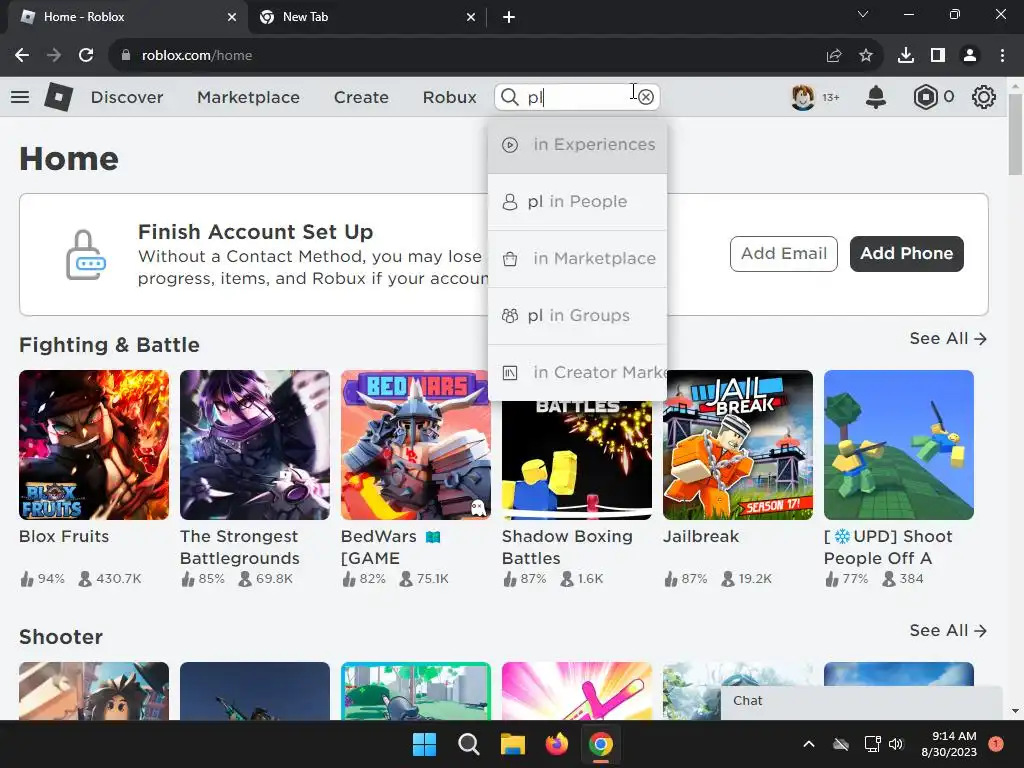Open a new browser tab

[509, 17]
